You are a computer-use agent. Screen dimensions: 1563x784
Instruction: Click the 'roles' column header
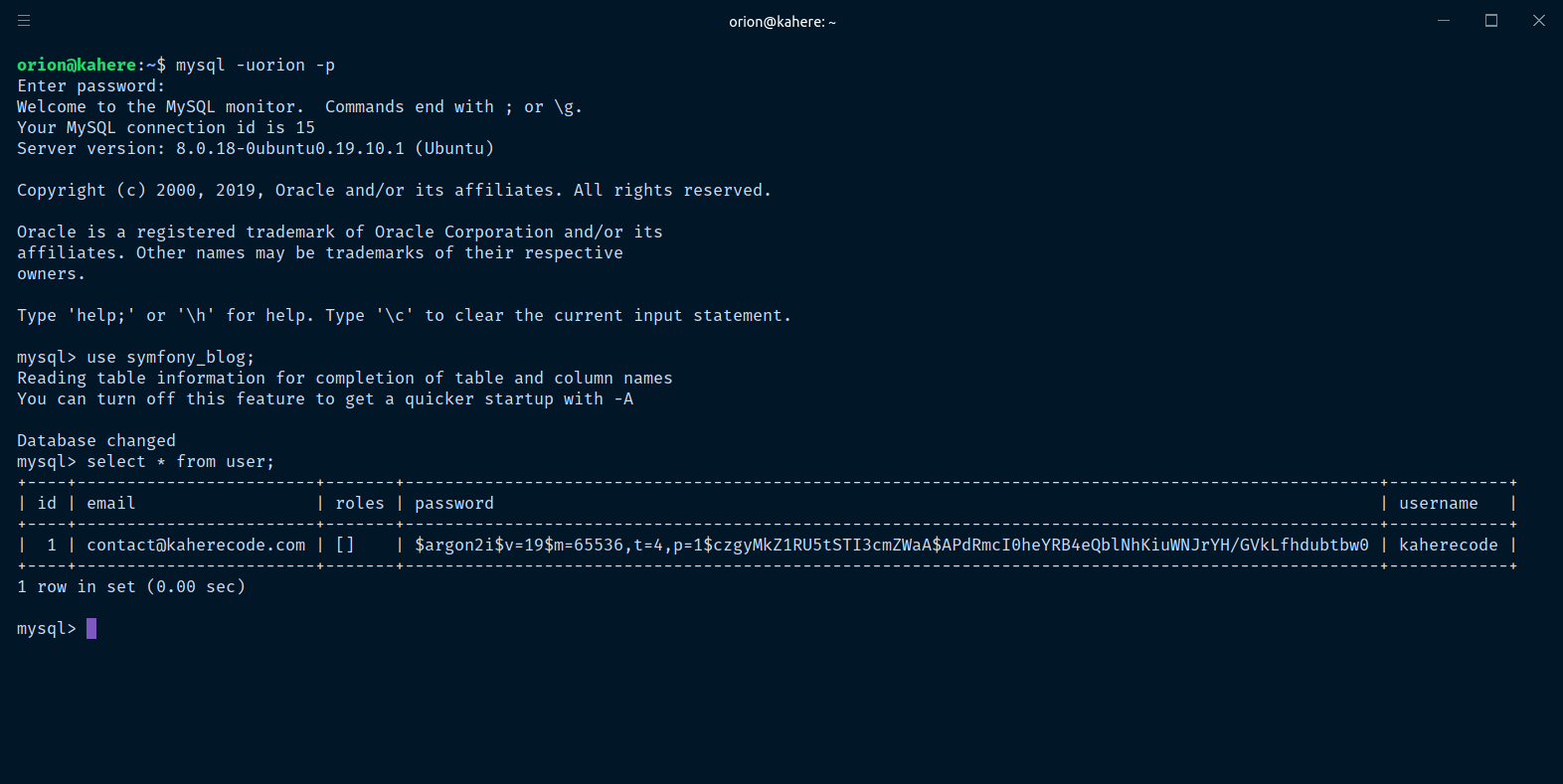pyautogui.click(x=359, y=503)
